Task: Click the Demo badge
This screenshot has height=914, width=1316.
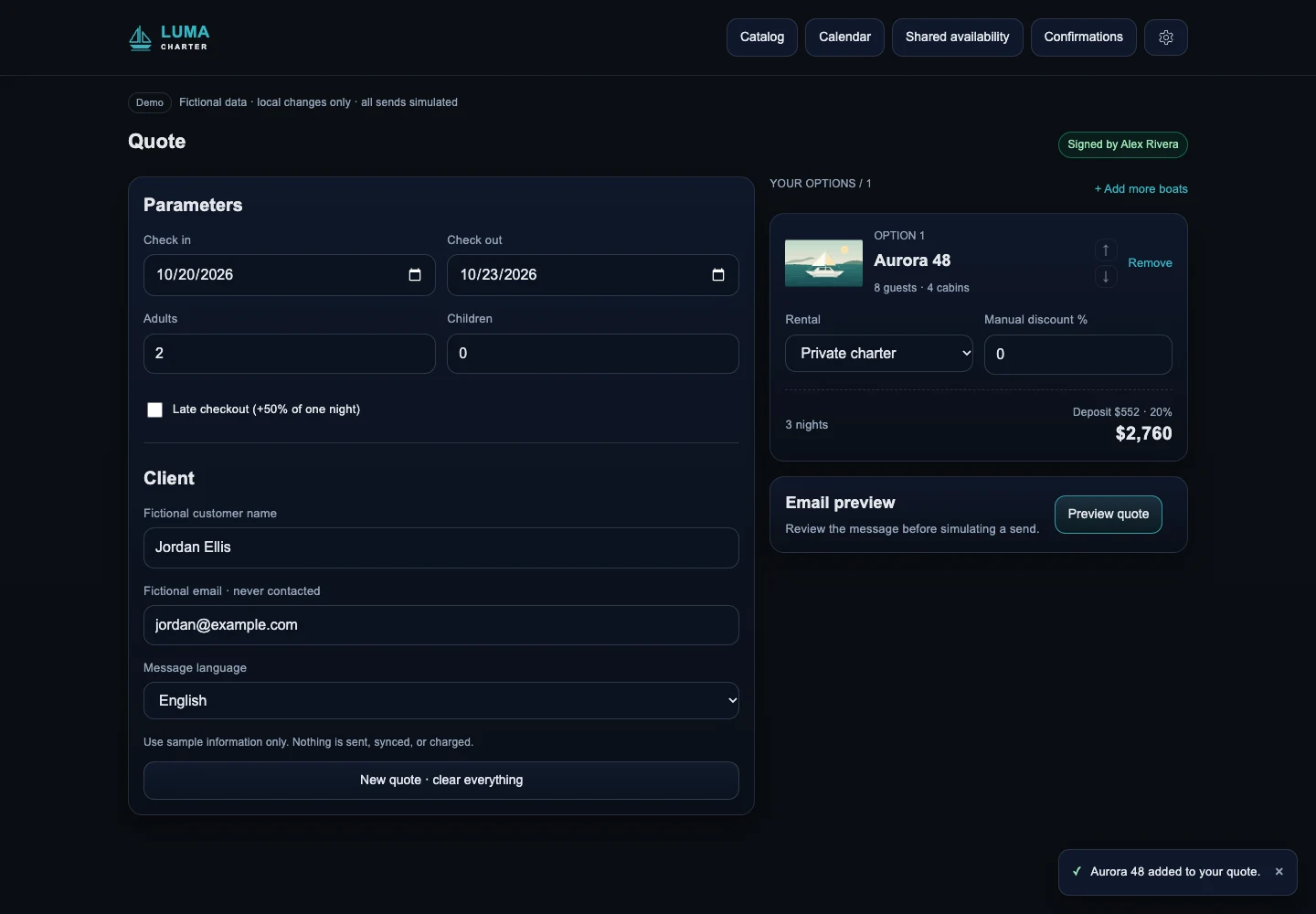Action: tap(150, 102)
